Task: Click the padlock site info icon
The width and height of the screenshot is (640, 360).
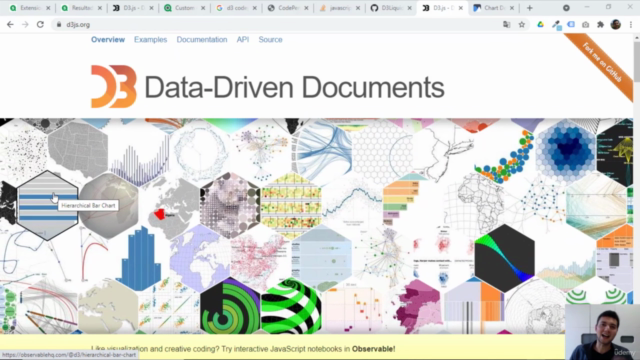Action: click(59, 24)
